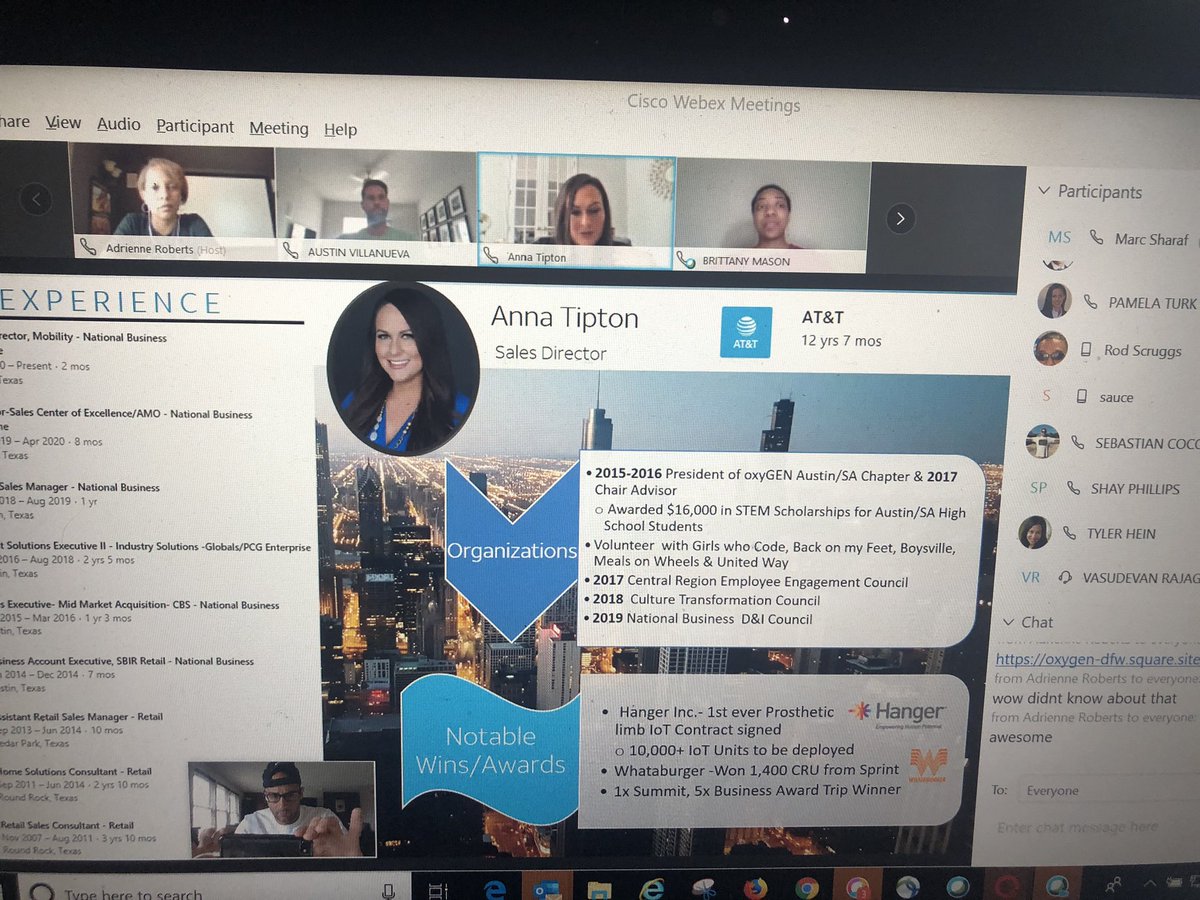1200x900 pixels.
Task: Click phone audio icon beside Anna Tipton label
Action: (x=491, y=256)
